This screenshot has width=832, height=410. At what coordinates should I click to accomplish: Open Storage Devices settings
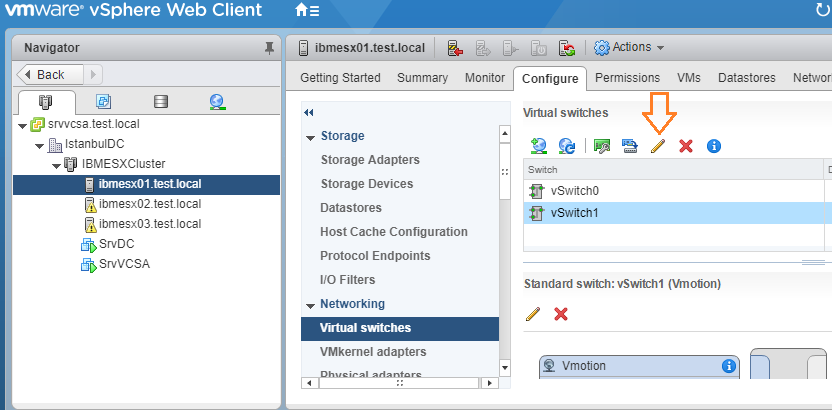[x=367, y=184]
